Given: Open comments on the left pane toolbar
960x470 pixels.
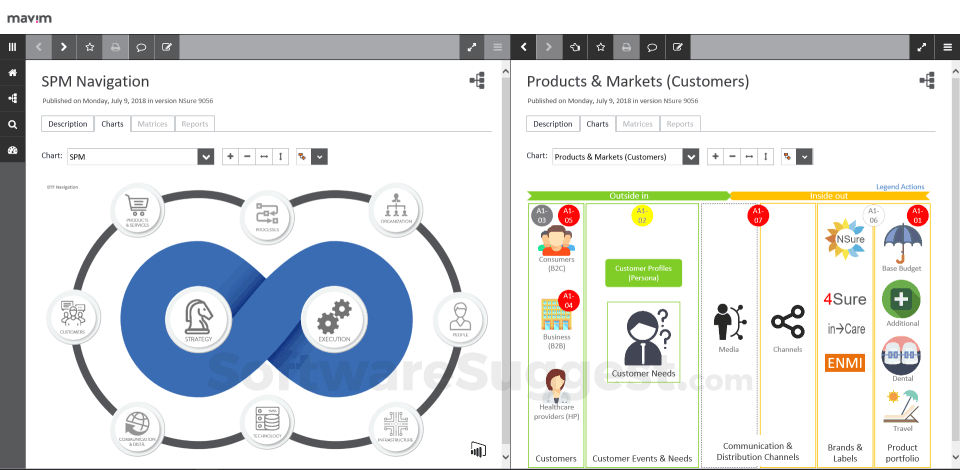Looking at the screenshot, I should click(x=141, y=47).
